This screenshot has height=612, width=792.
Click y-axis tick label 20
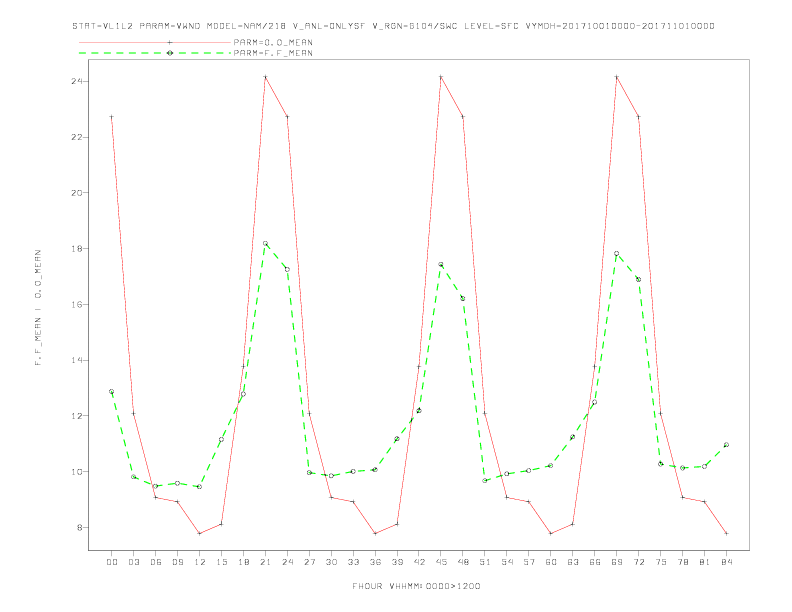click(76, 192)
